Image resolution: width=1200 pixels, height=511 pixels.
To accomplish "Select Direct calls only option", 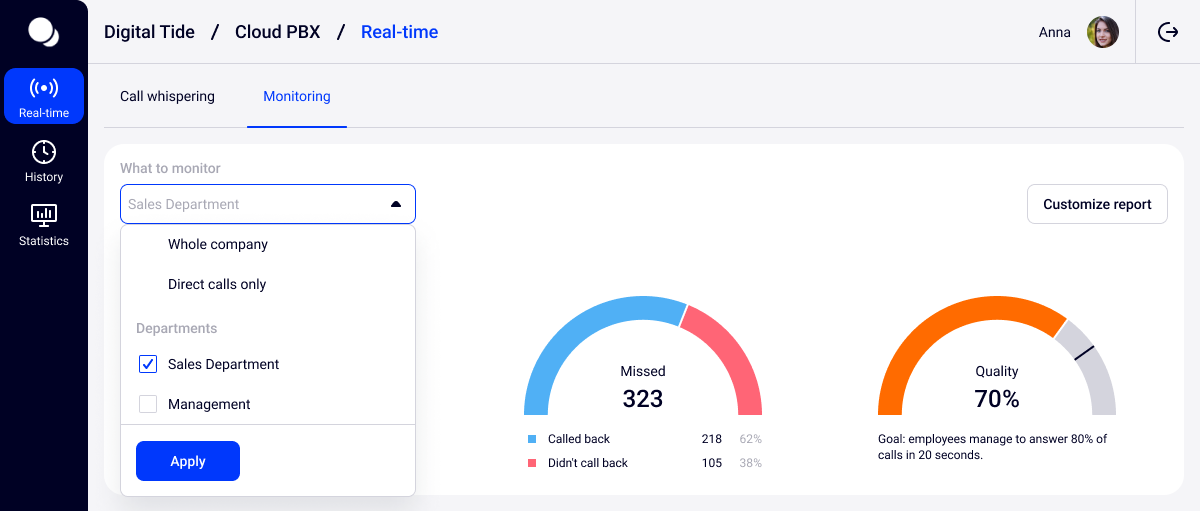I will 217,284.
